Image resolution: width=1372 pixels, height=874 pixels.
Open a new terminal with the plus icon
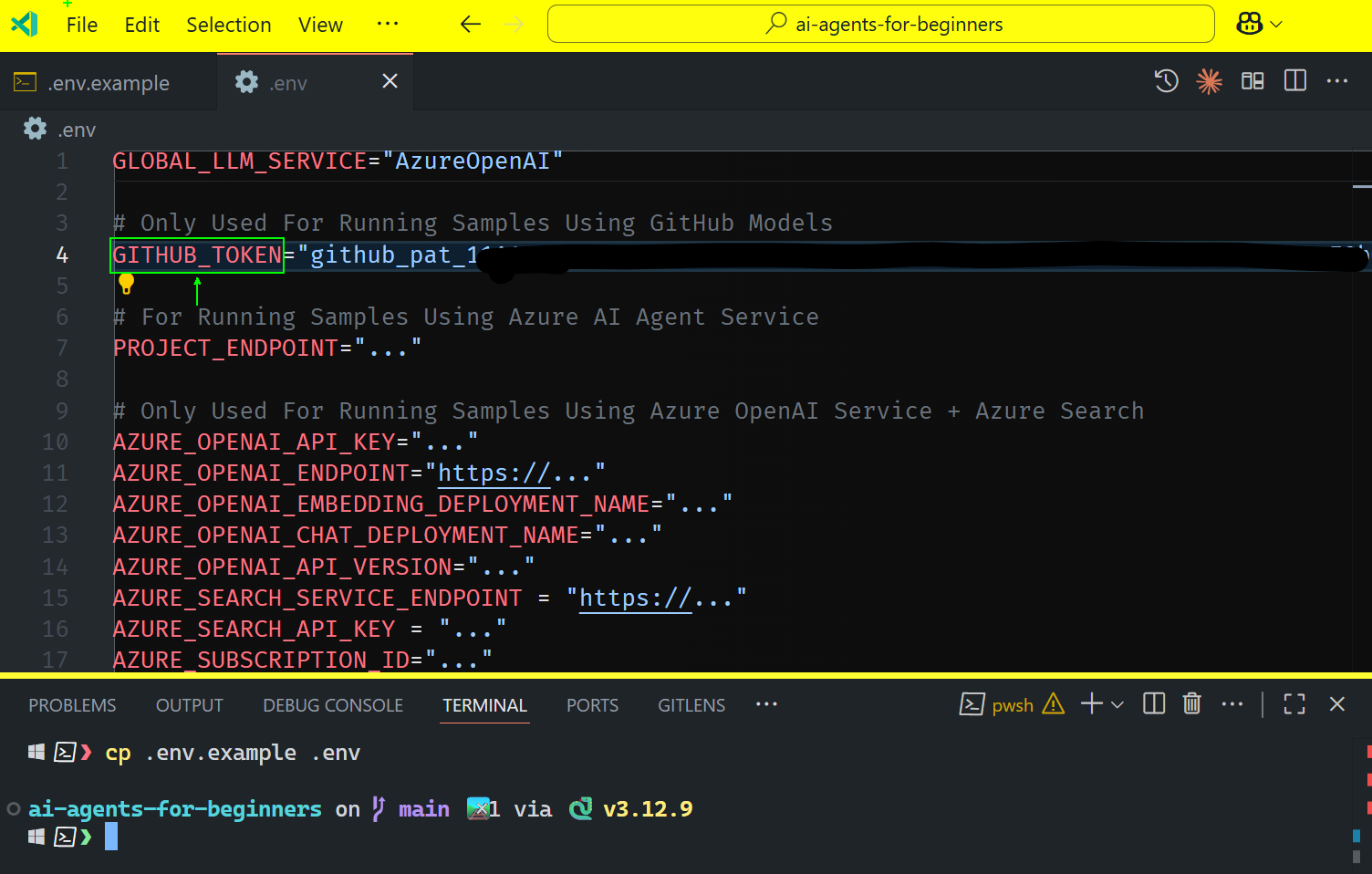coord(1089,703)
